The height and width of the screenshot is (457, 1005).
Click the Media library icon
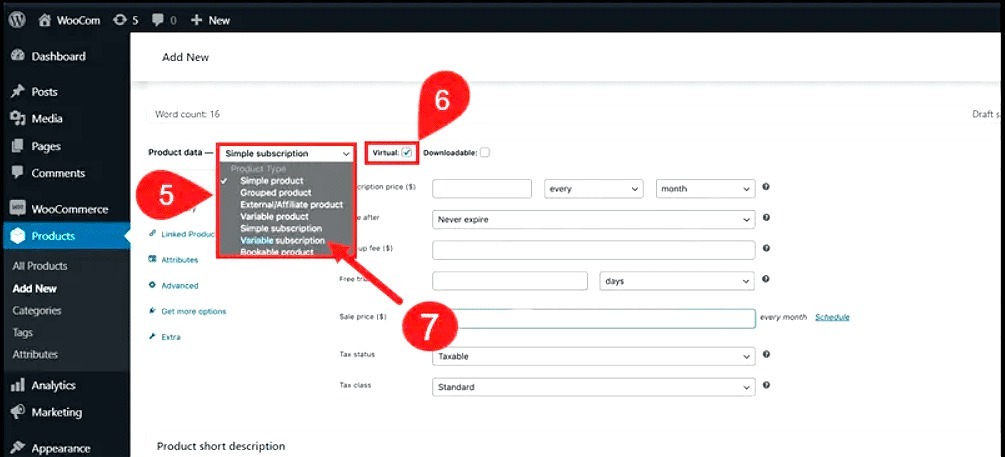click(18, 119)
